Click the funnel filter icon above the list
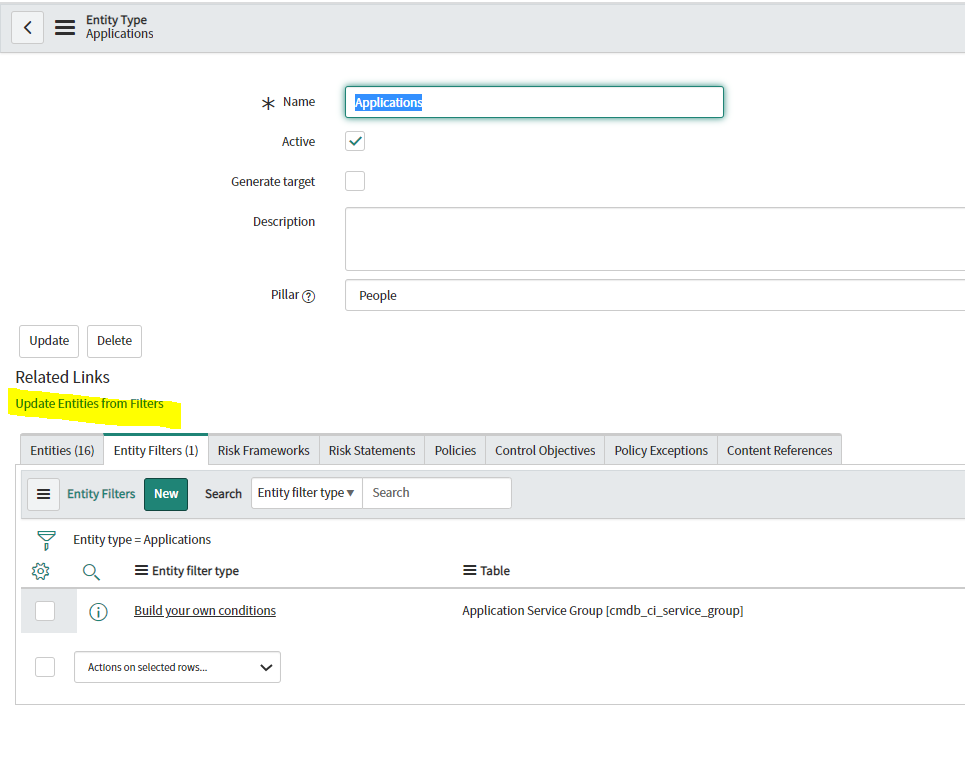 [46, 539]
